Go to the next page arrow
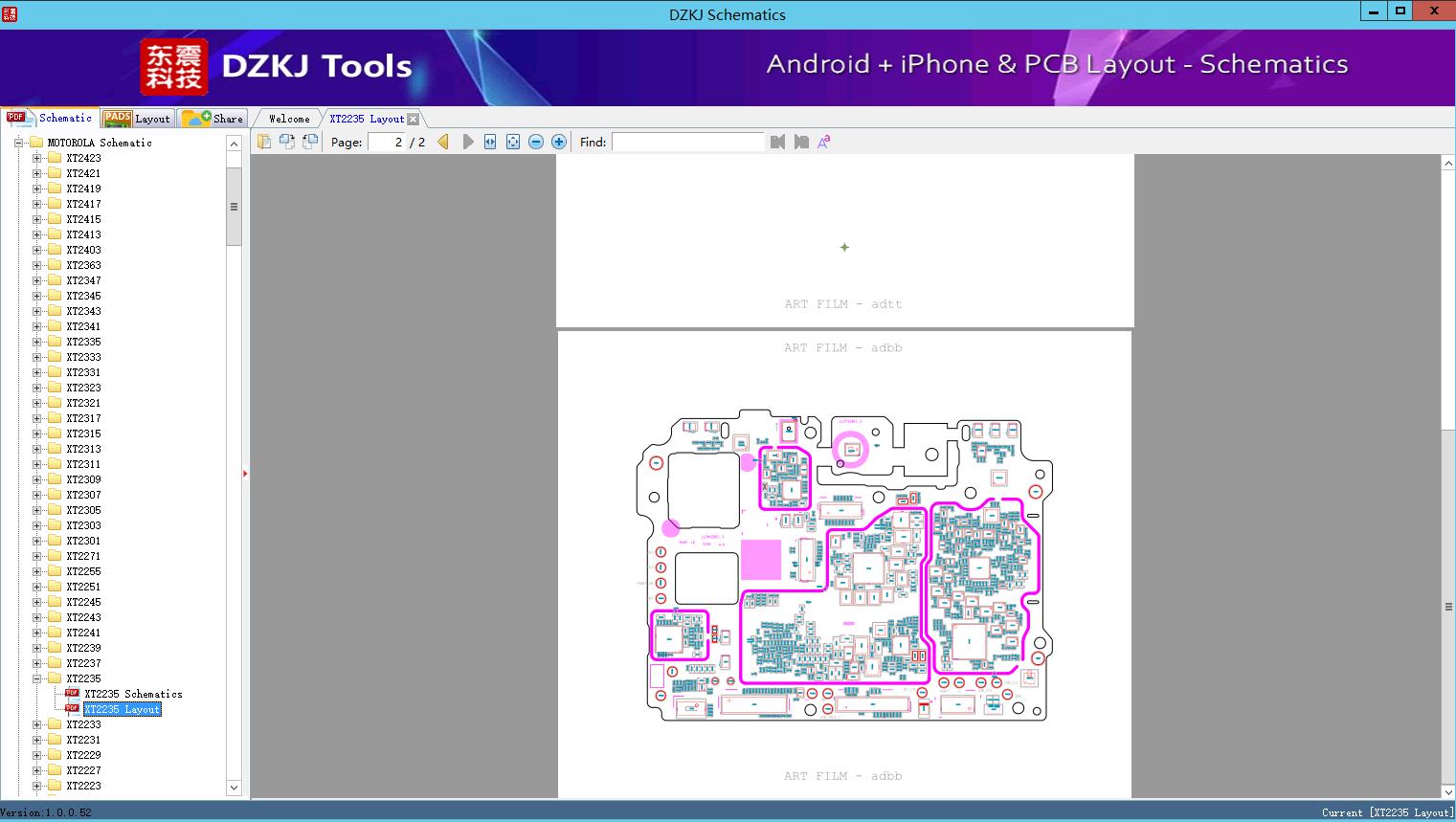The width and height of the screenshot is (1456, 822). coord(468,142)
